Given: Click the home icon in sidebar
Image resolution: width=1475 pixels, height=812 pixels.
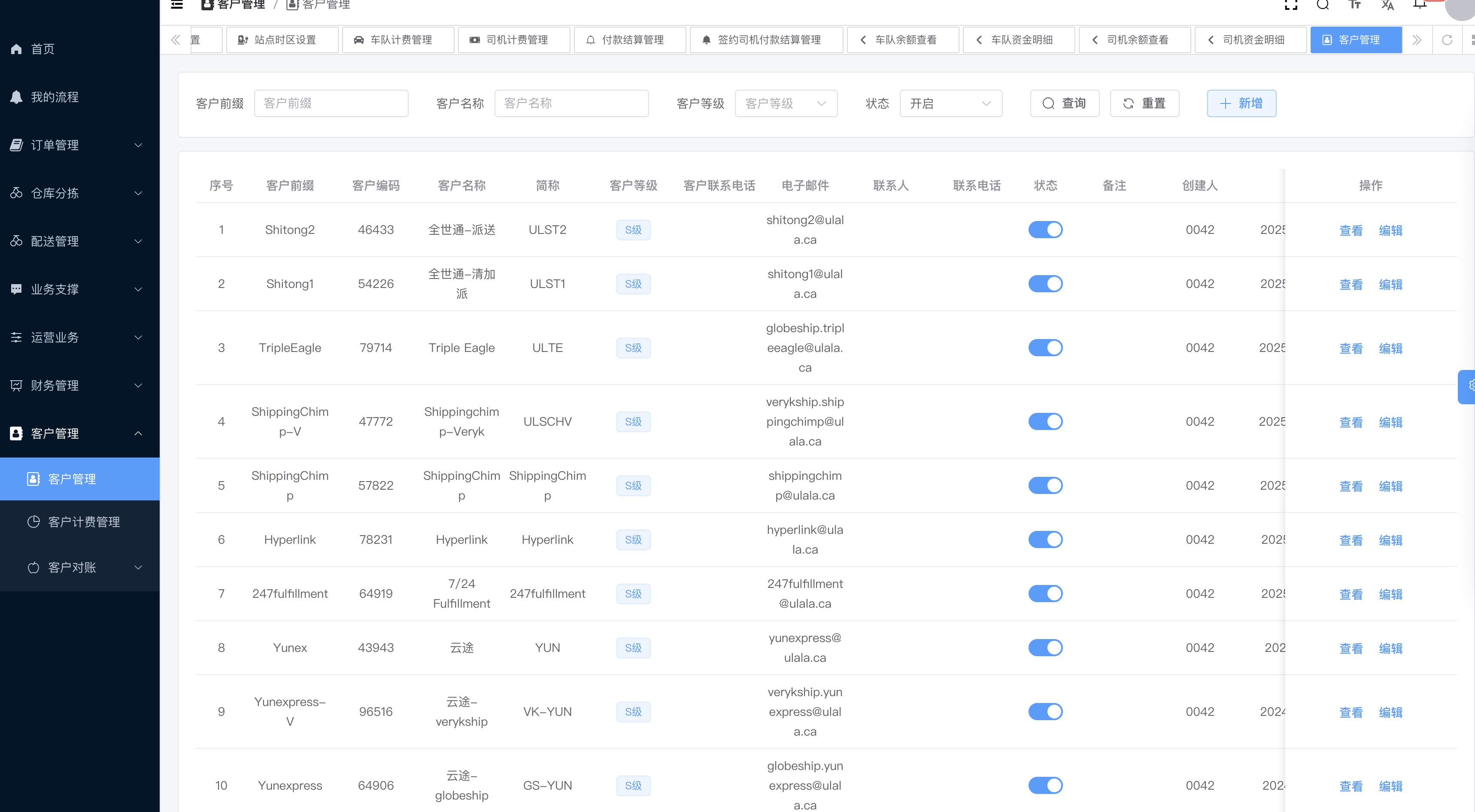Looking at the screenshot, I should coord(17,49).
